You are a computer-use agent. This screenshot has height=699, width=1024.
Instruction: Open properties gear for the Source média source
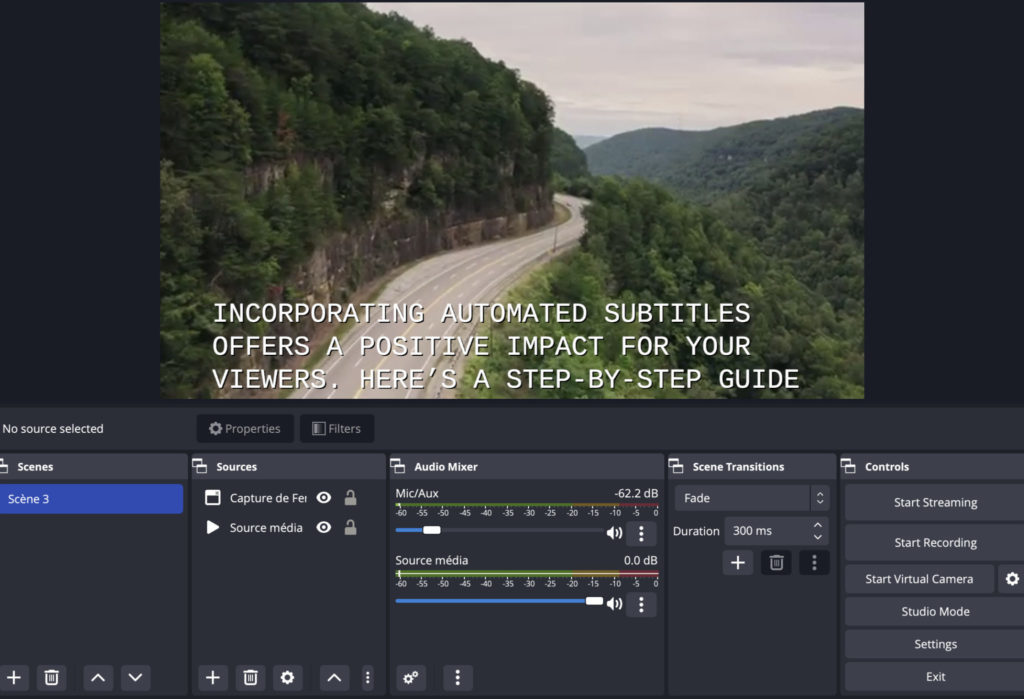(x=288, y=678)
